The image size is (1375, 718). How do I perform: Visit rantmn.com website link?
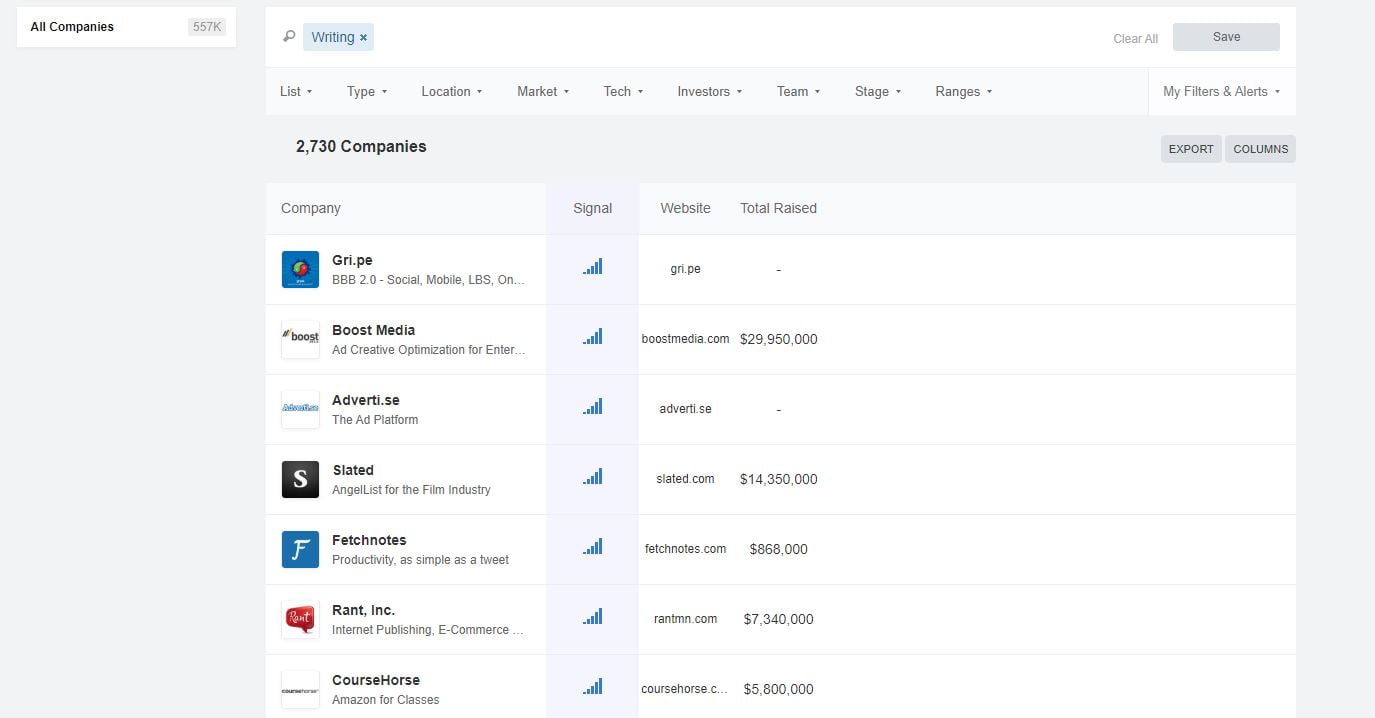[685, 619]
